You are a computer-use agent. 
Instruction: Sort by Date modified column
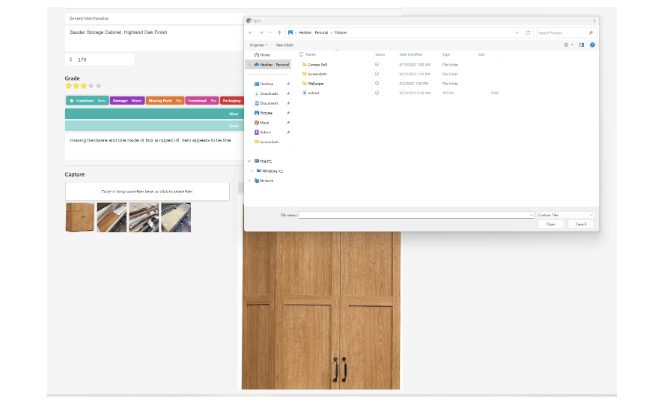411,55
